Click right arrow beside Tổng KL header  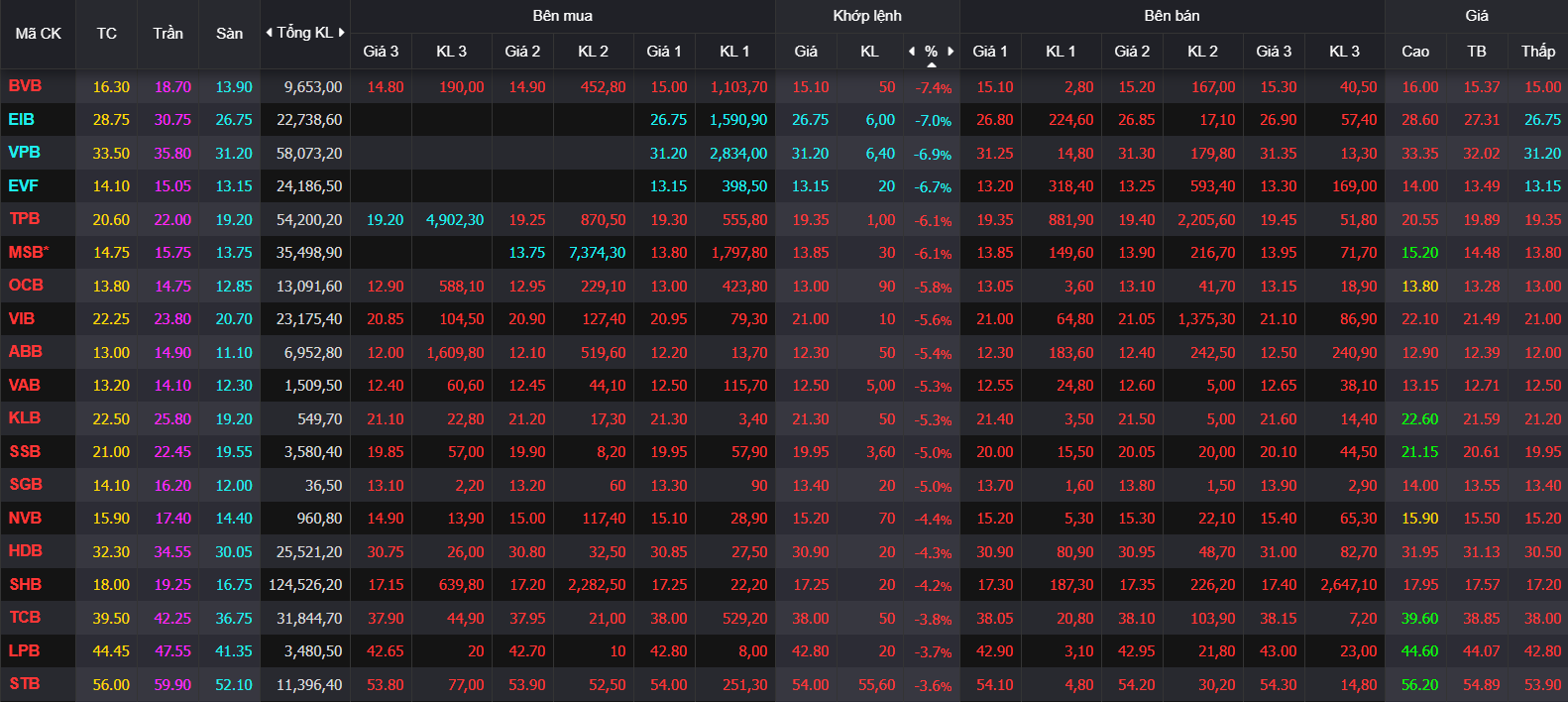pos(342,33)
